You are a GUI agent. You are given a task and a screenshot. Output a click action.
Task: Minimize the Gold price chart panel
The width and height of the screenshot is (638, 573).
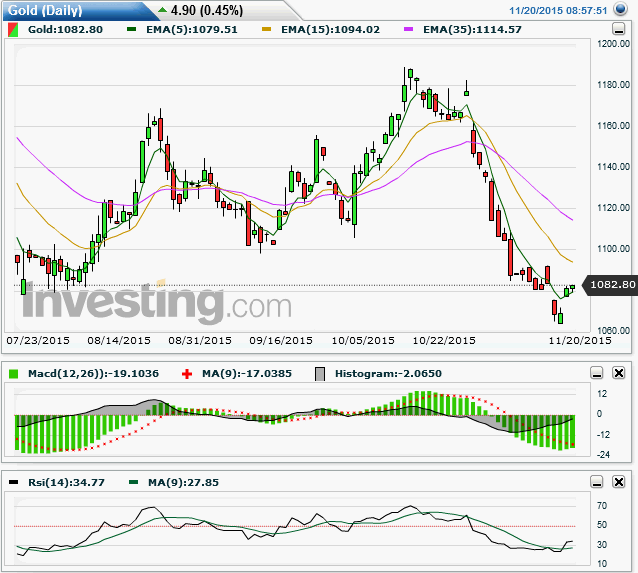click(619, 29)
